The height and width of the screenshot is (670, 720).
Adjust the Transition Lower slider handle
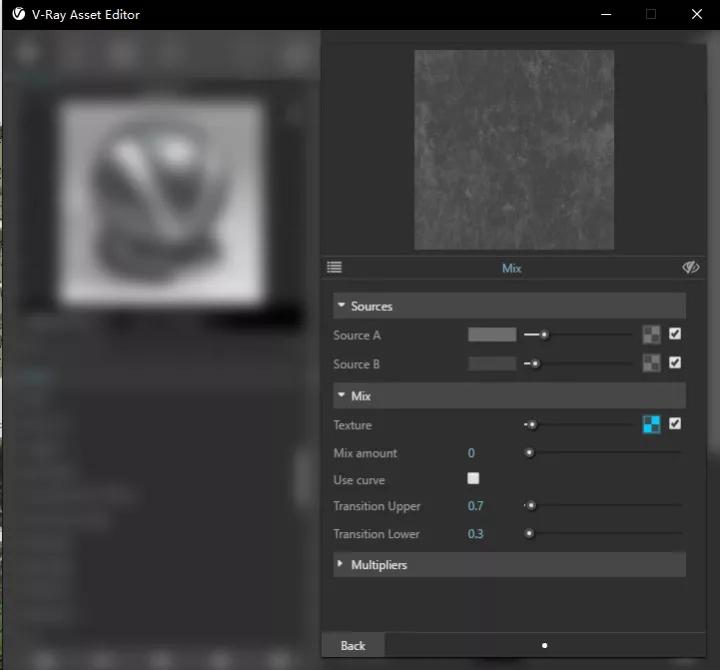pos(529,534)
